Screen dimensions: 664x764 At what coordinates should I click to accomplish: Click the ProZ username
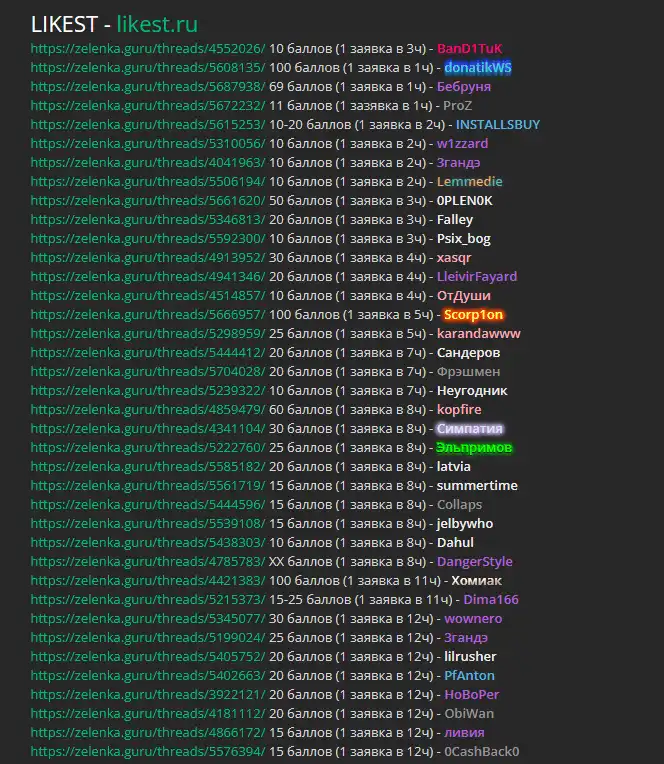point(457,106)
